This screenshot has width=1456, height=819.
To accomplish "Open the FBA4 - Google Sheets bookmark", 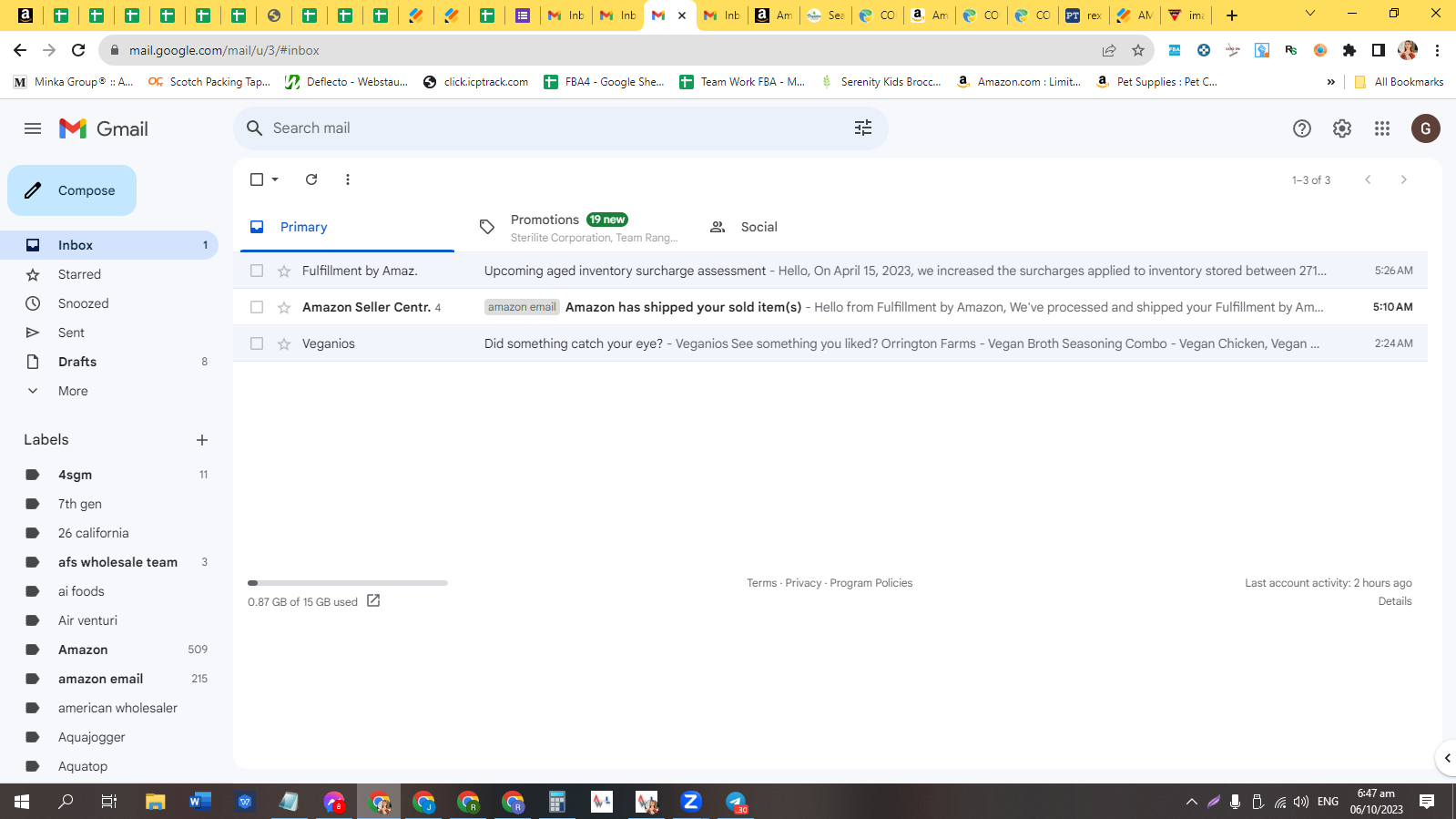I will tap(605, 82).
